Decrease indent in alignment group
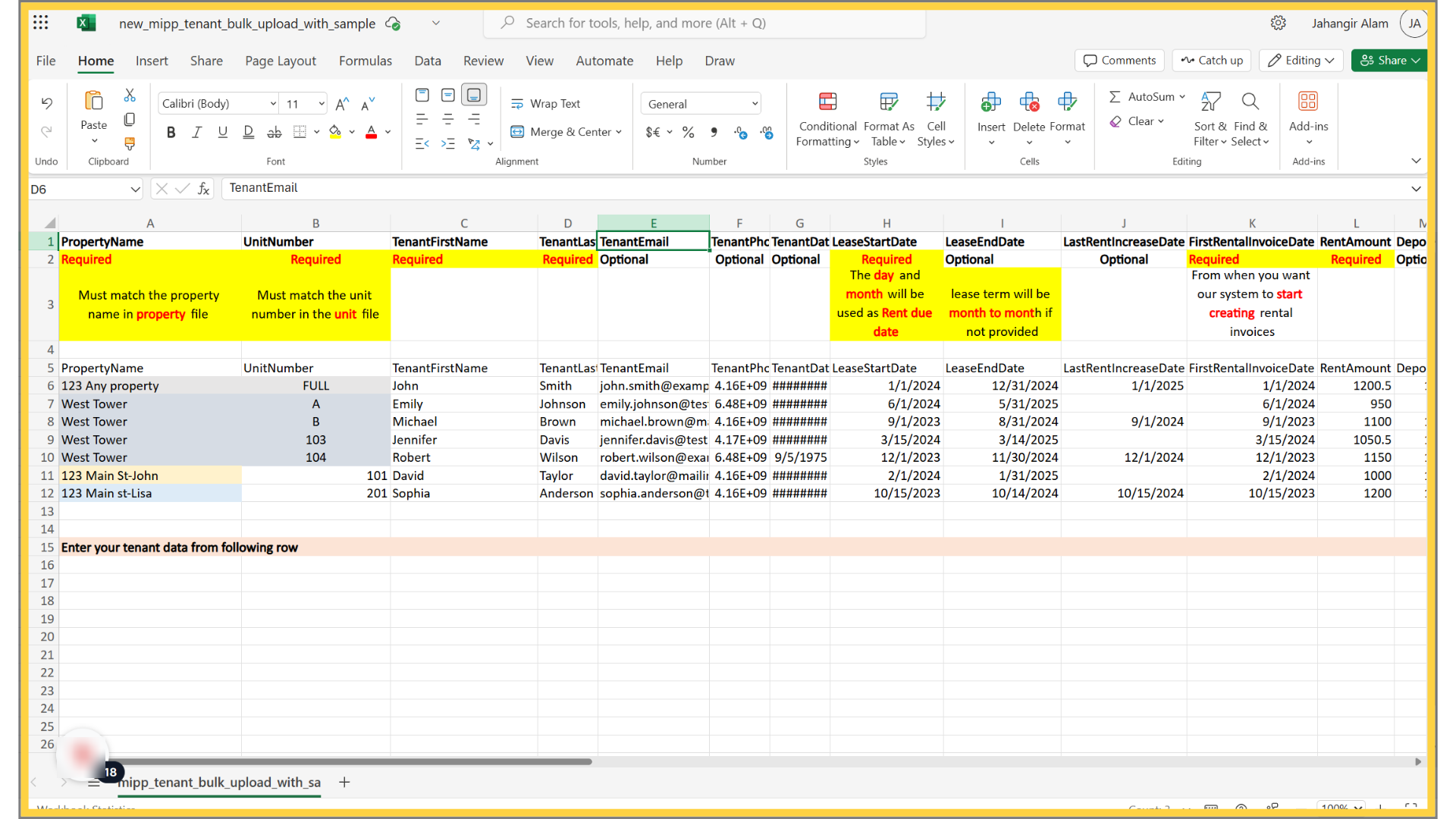The height and width of the screenshot is (819, 1456). (x=422, y=143)
